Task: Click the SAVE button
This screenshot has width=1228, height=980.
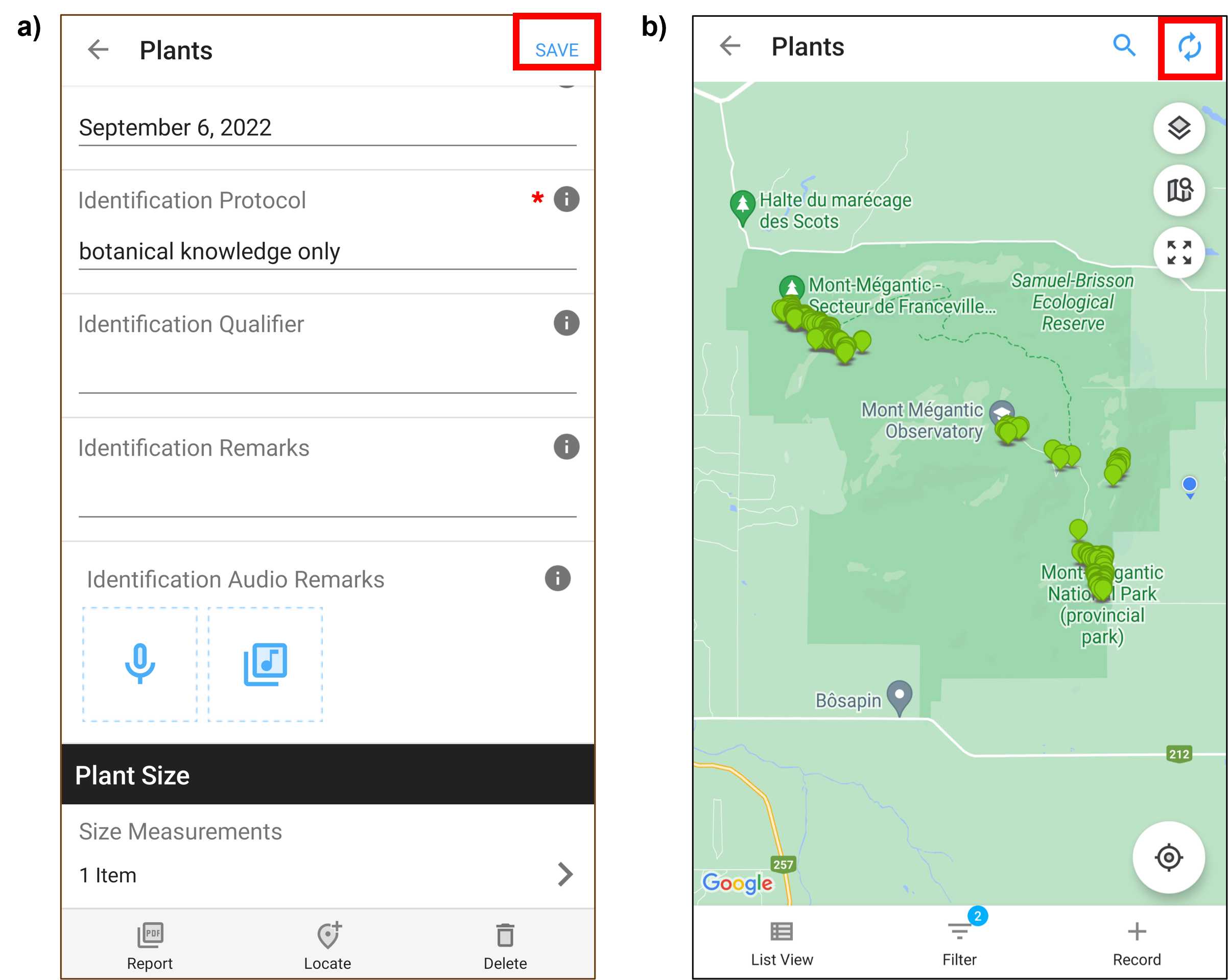Action: click(556, 50)
